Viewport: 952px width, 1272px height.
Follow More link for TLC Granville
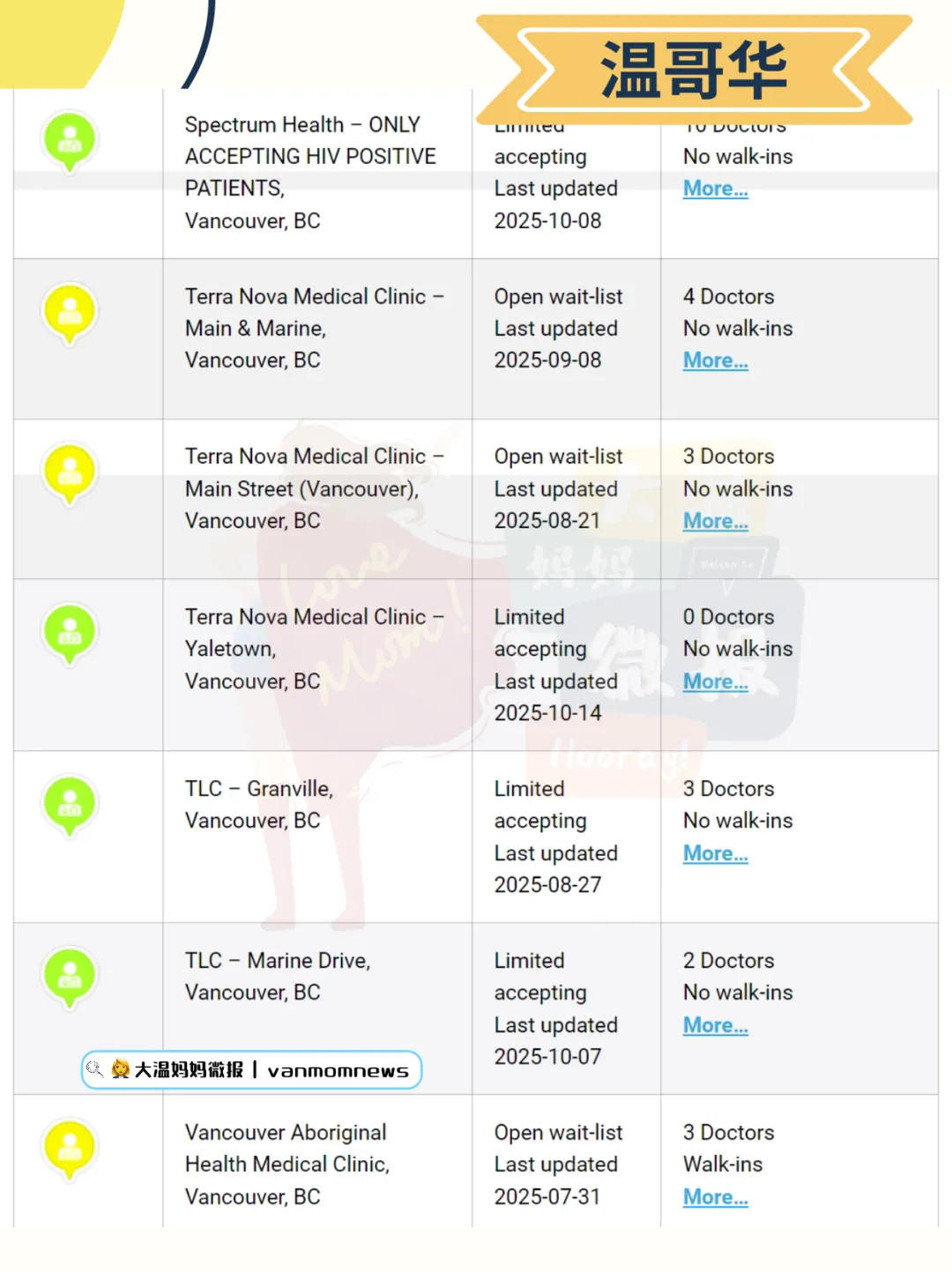(x=715, y=853)
